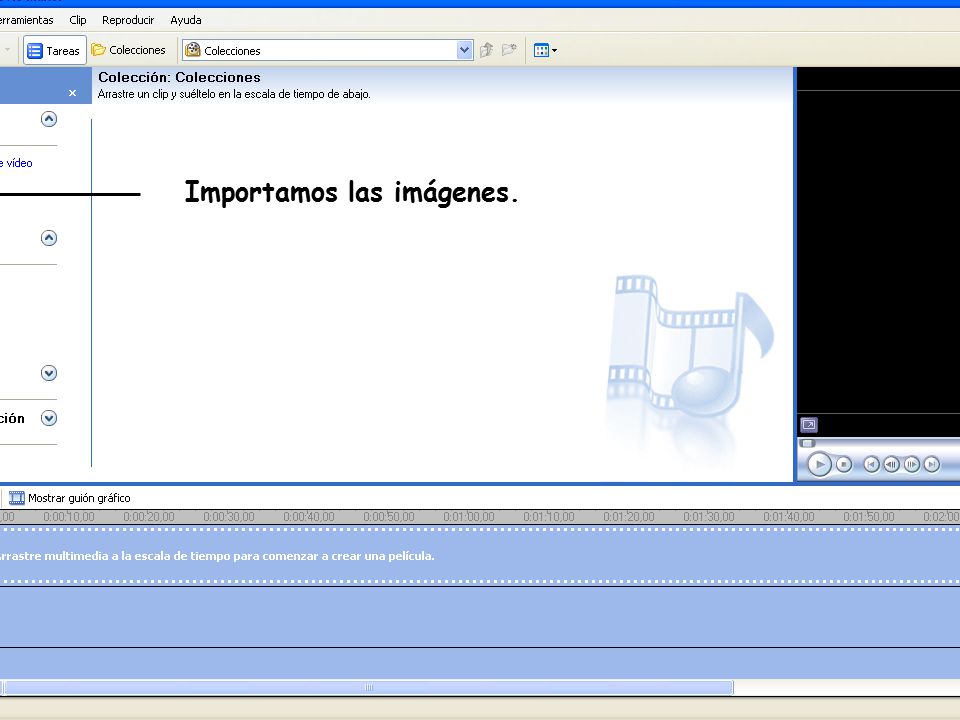Viewport: 960px width, 720px height.
Task: Click the 'Colección: Colecciones' heading
Action: point(179,77)
